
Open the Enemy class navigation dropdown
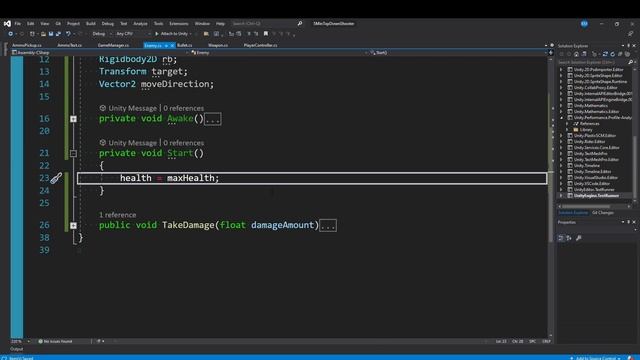278,53
